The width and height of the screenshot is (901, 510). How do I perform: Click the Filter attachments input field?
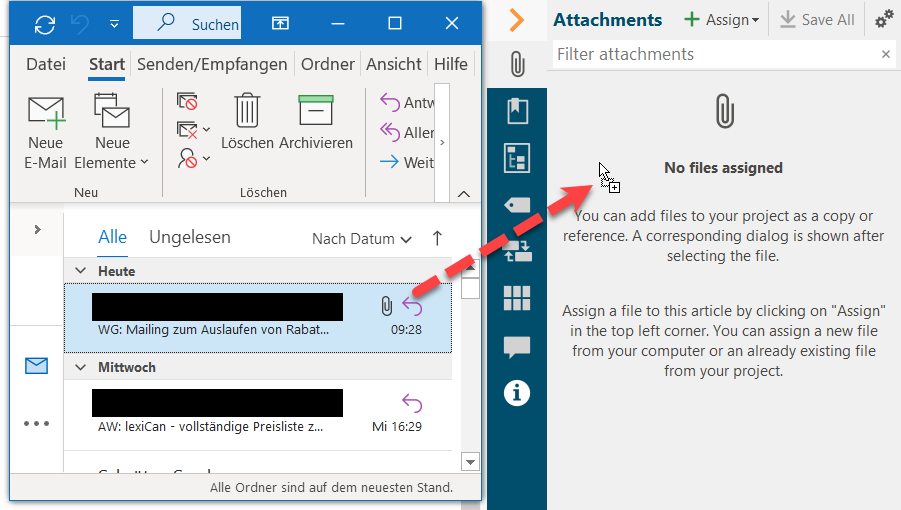click(714, 54)
